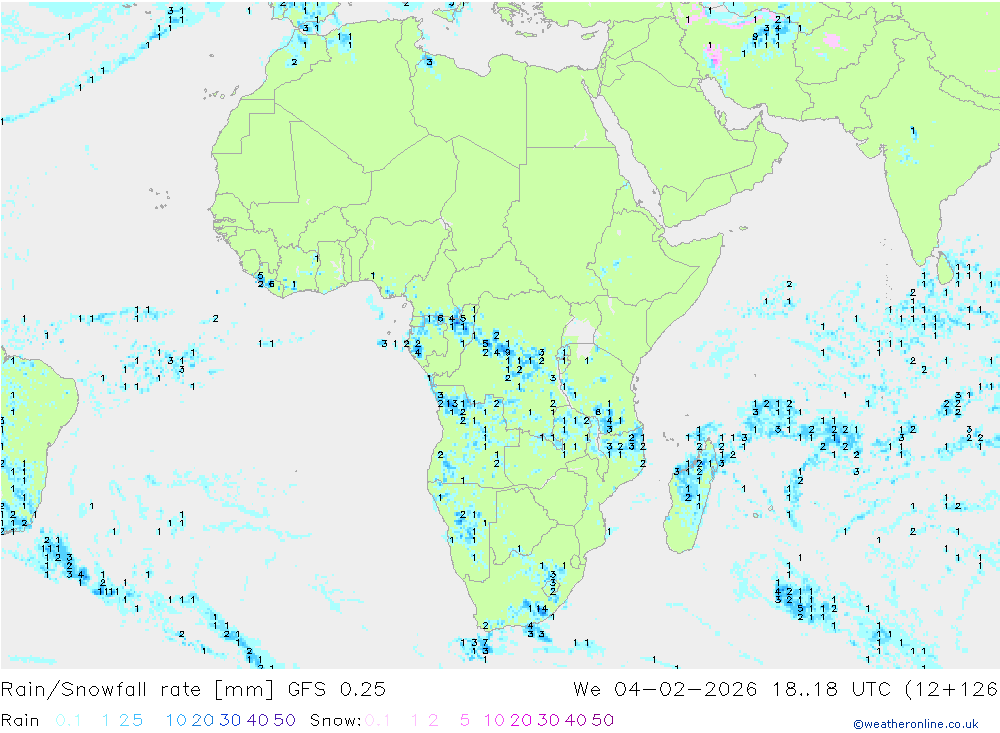1000x733 pixels.
Task: Click the "Rain/Snowfall rate [mm]" title text
Action: (x=138, y=690)
